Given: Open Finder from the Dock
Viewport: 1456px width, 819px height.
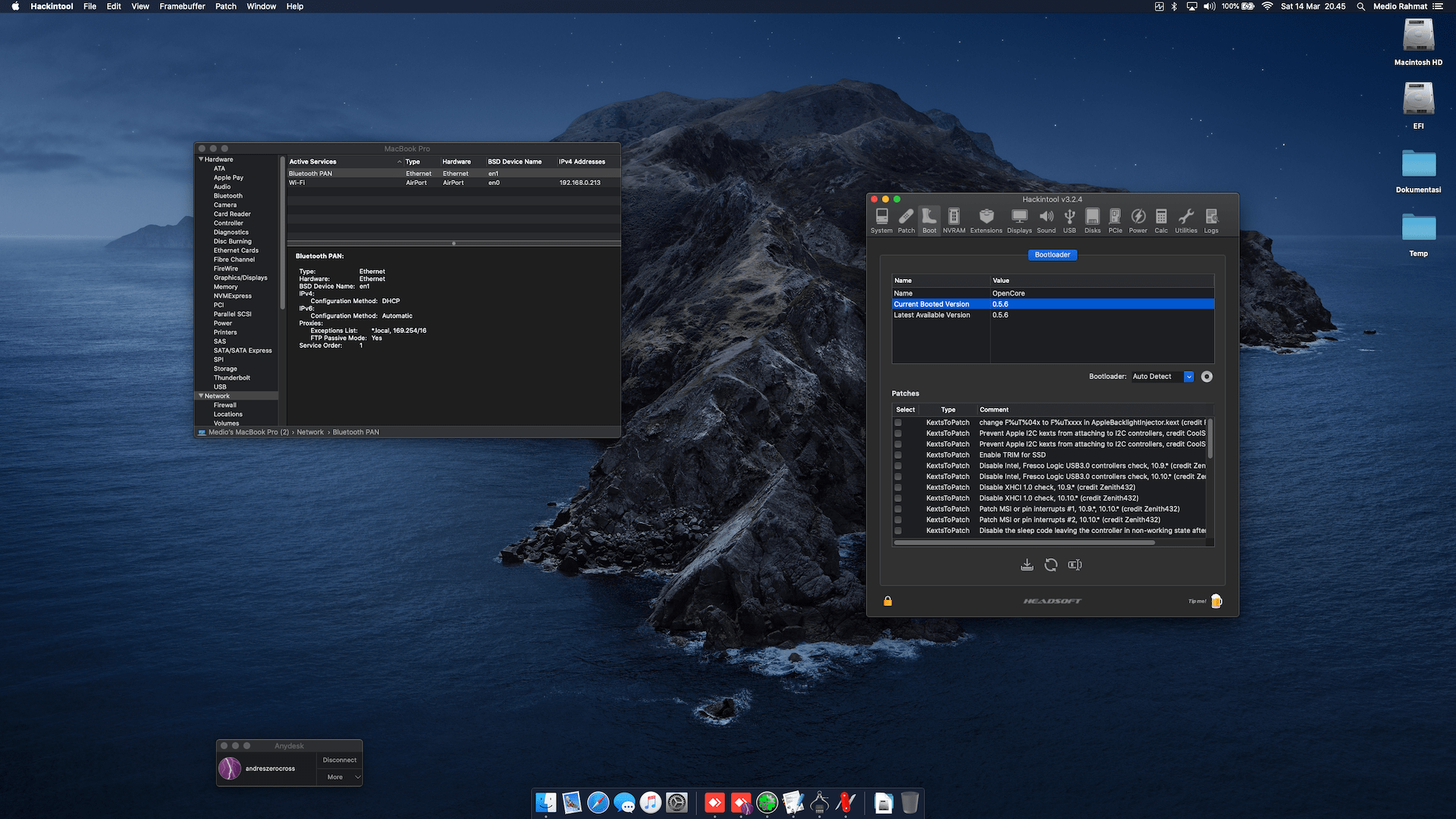Looking at the screenshot, I should 546,802.
